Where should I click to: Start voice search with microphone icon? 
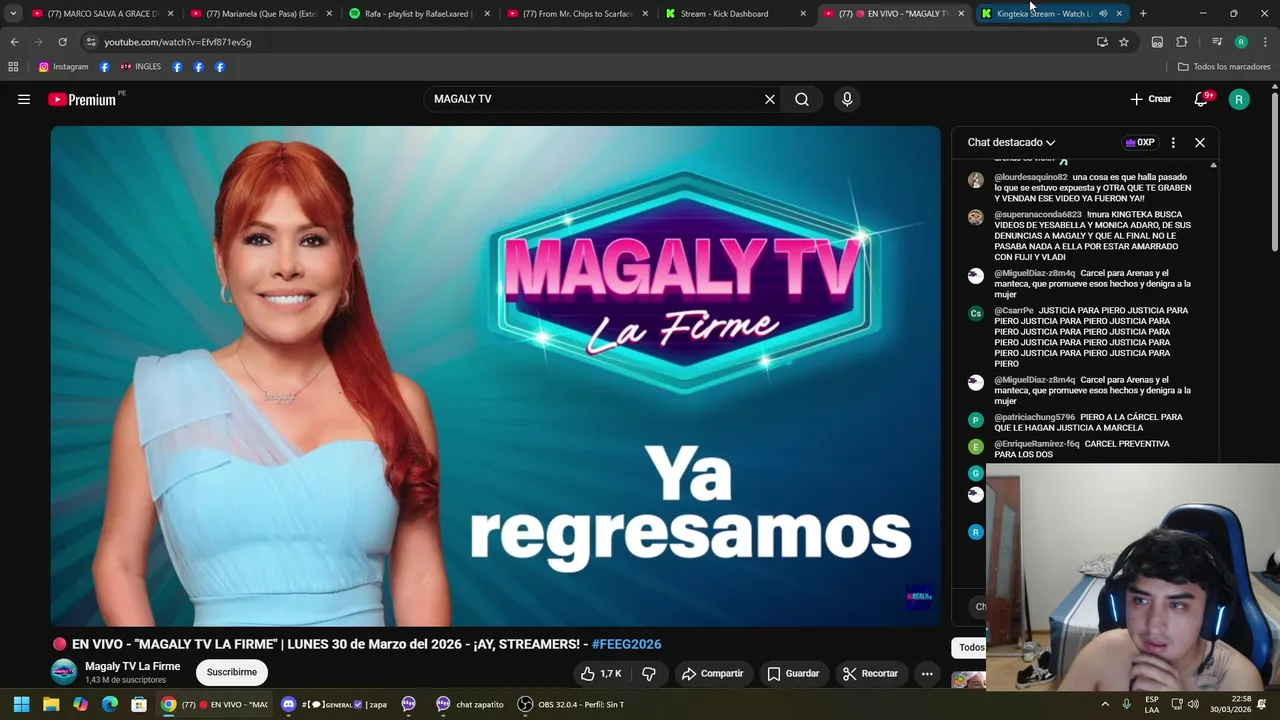847,99
